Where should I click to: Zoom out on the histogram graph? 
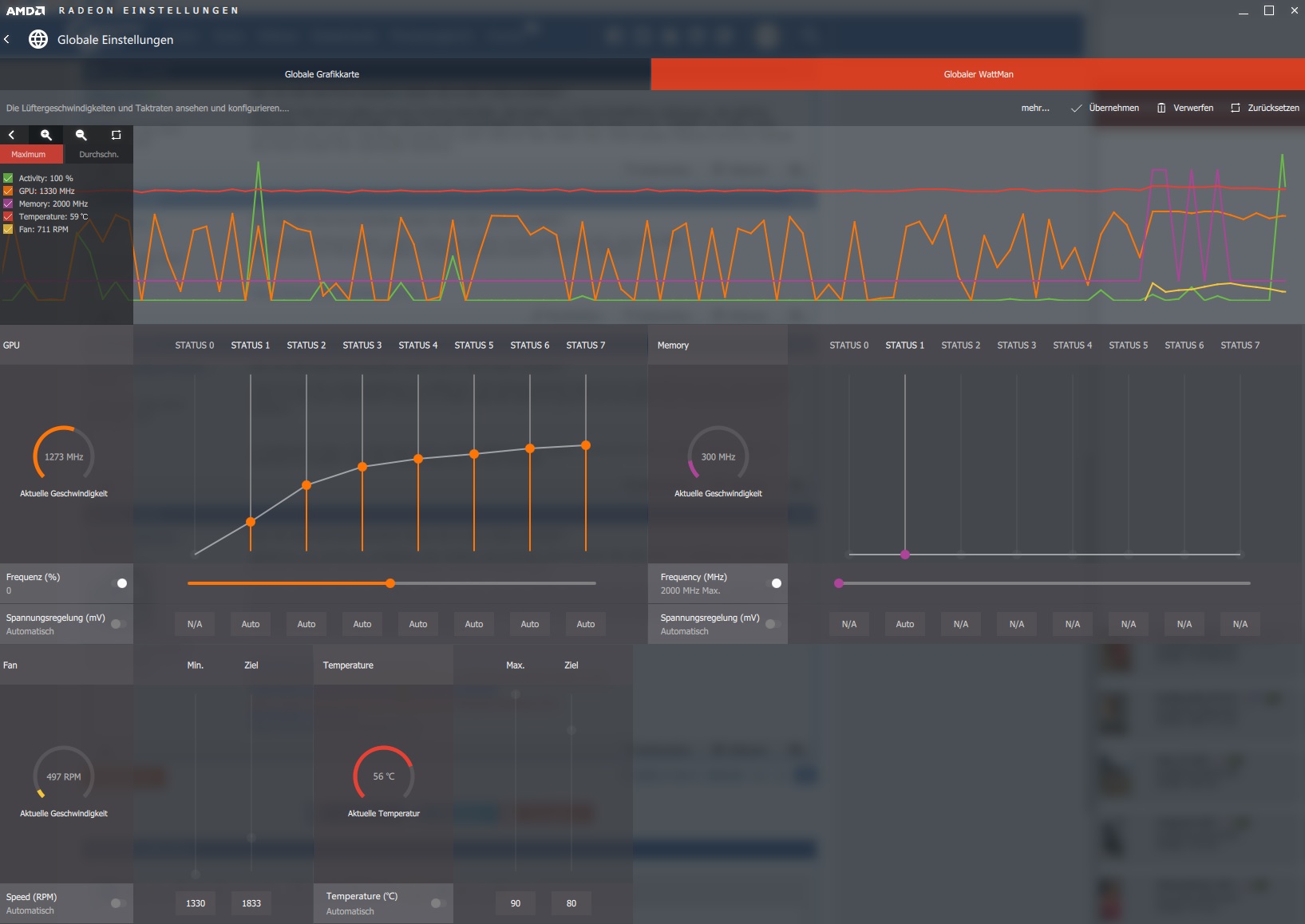pyautogui.click(x=81, y=135)
